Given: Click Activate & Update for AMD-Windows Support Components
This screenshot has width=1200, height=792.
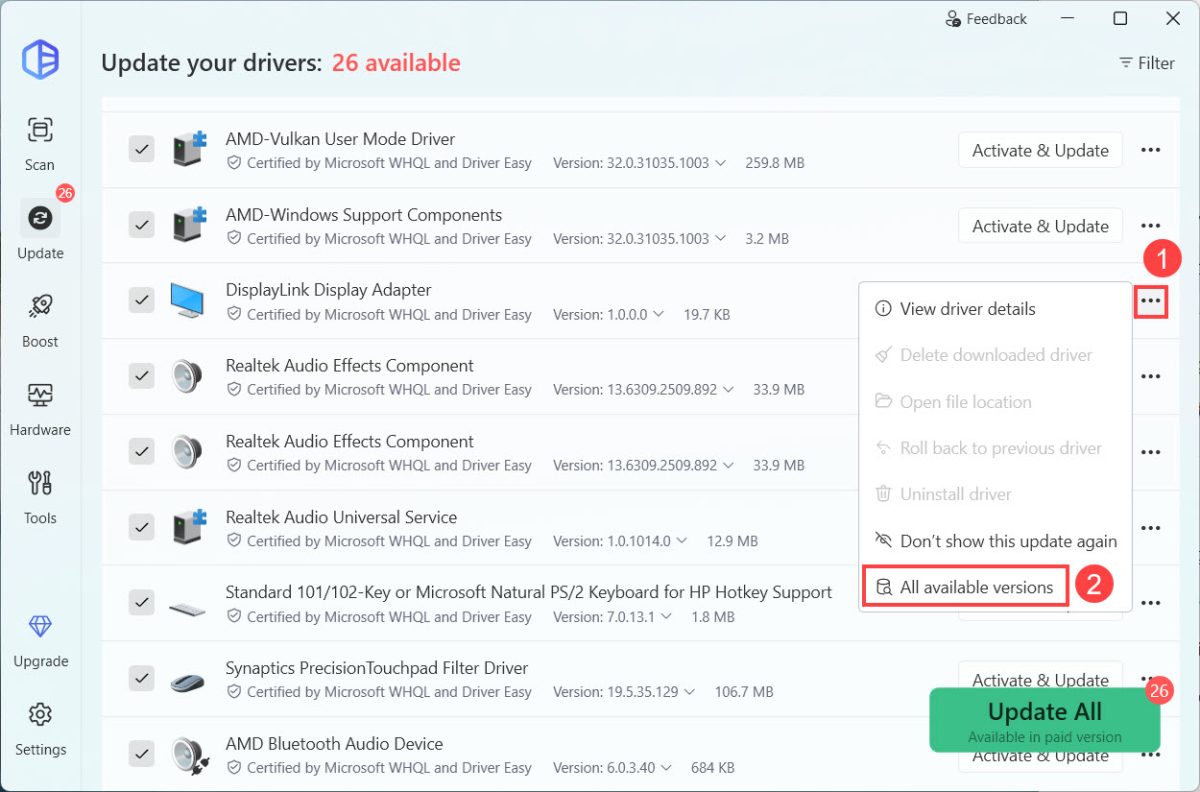Looking at the screenshot, I should [1040, 226].
